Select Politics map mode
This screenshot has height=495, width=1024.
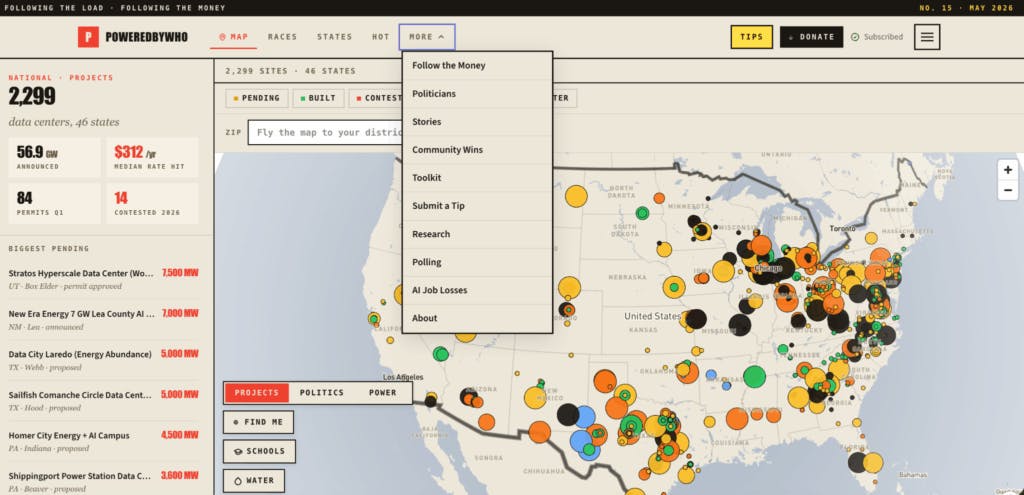[x=322, y=393]
